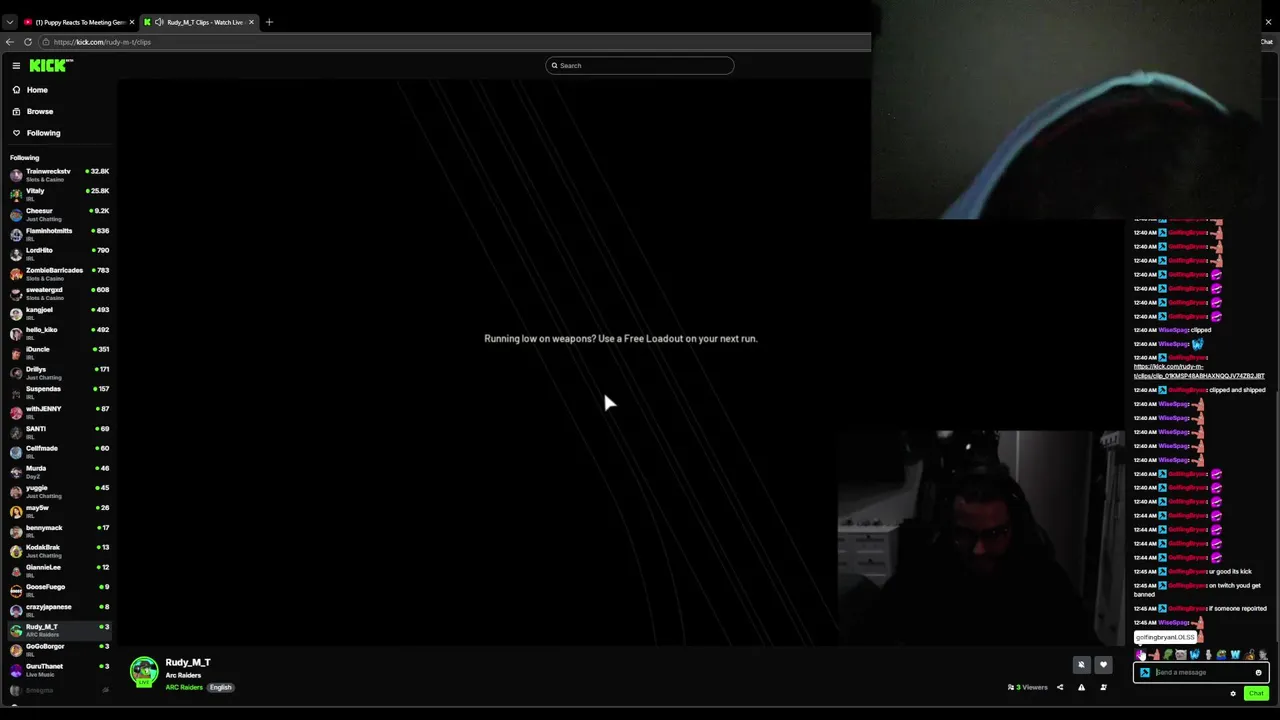The height and width of the screenshot is (720, 1280).
Task: Open the emoji picker in message box
Action: point(1258,673)
